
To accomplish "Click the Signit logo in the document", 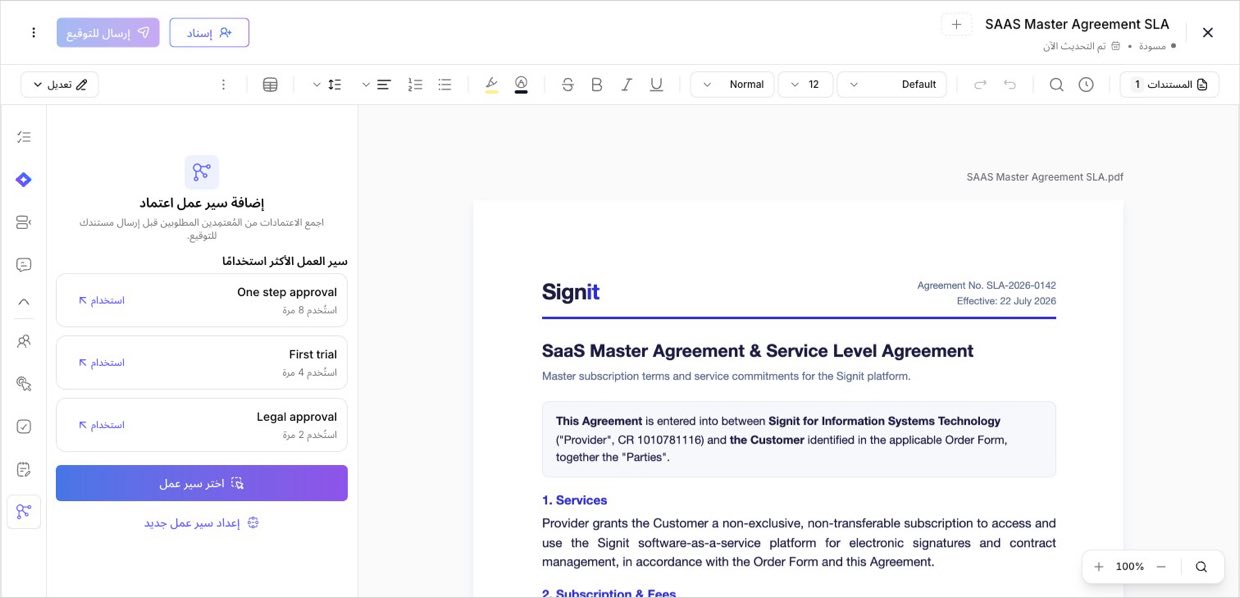I will (x=571, y=292).
